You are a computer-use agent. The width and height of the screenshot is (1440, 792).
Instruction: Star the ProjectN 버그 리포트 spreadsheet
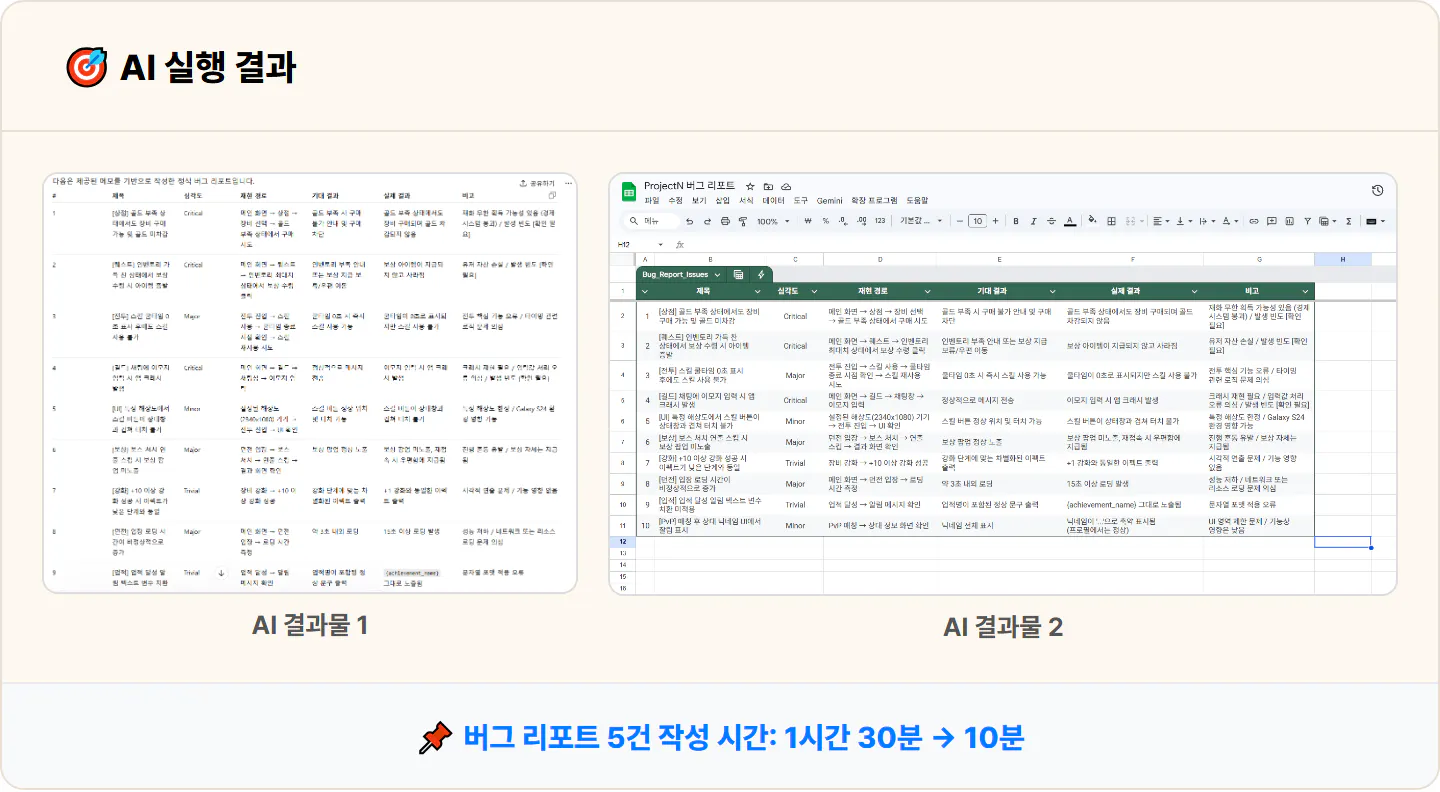tap(750, 187)
